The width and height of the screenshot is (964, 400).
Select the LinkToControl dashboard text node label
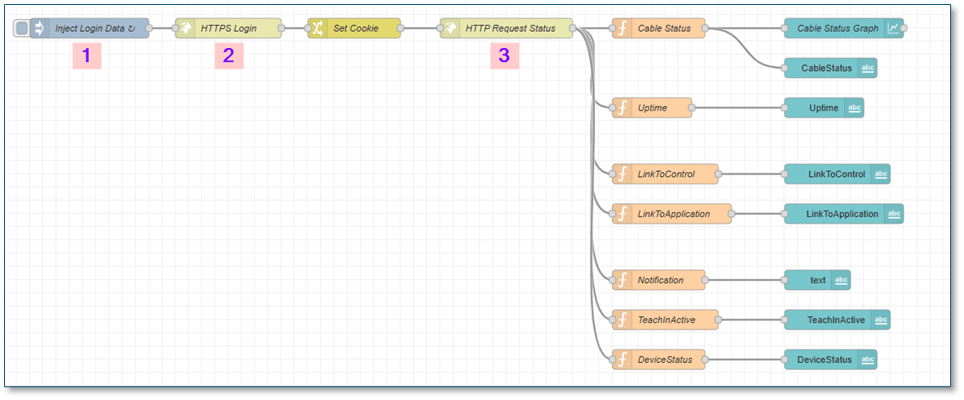click(x=837, y=175)
